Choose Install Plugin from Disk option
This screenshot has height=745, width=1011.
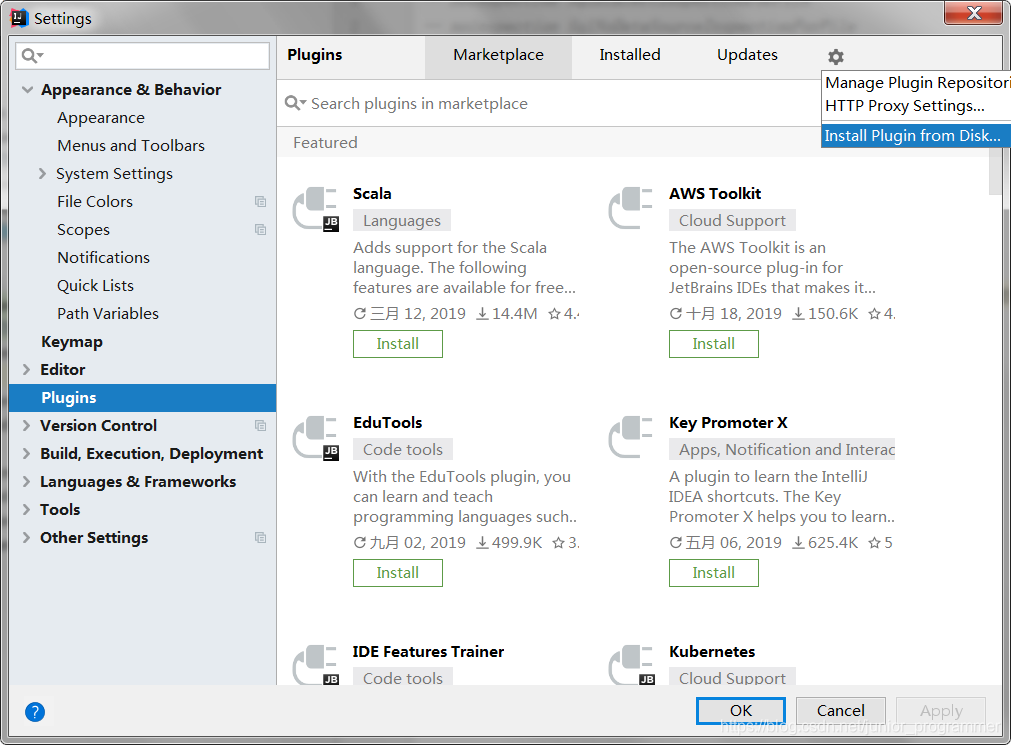[916, 135]
